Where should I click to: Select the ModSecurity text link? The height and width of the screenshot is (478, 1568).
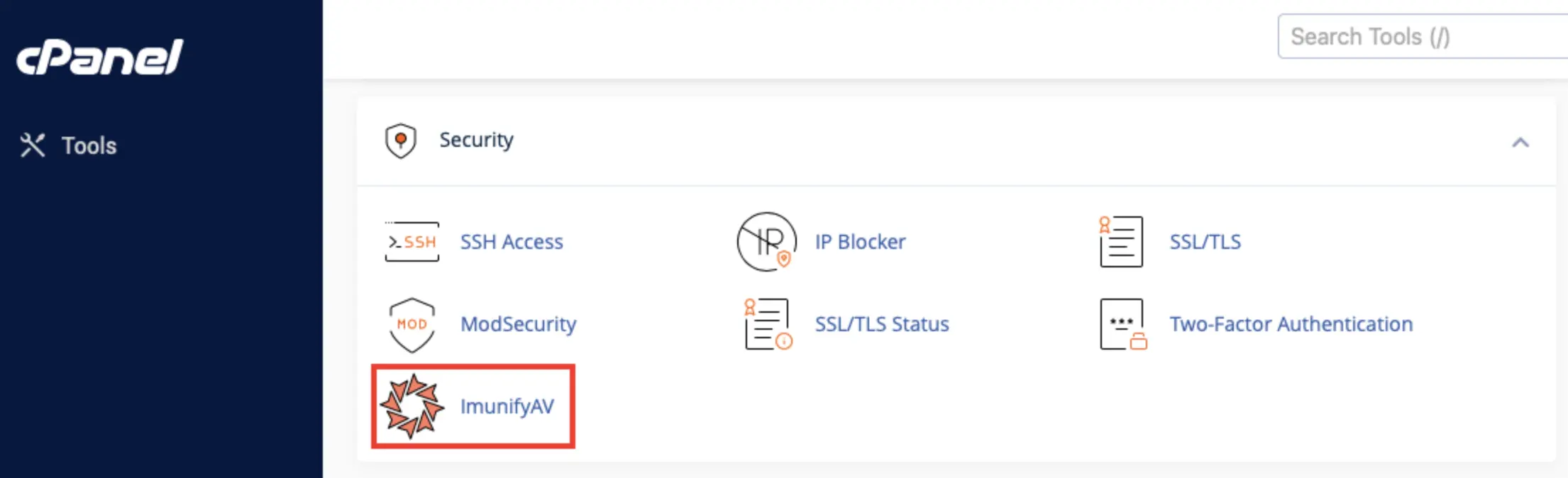pyautogui.click(x=518, y=324)
